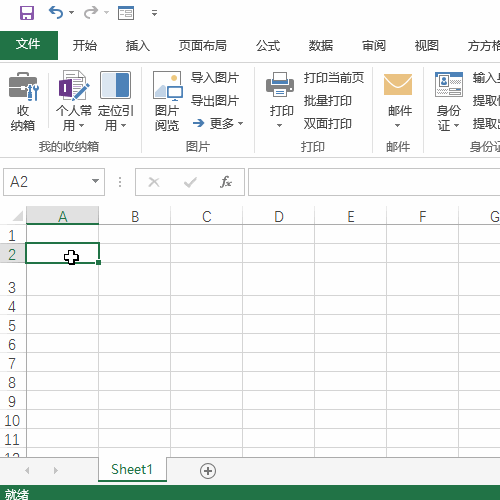Switch to the 数据 ribbon tab
Screen dimensions: 500x500
click(321, 45)
